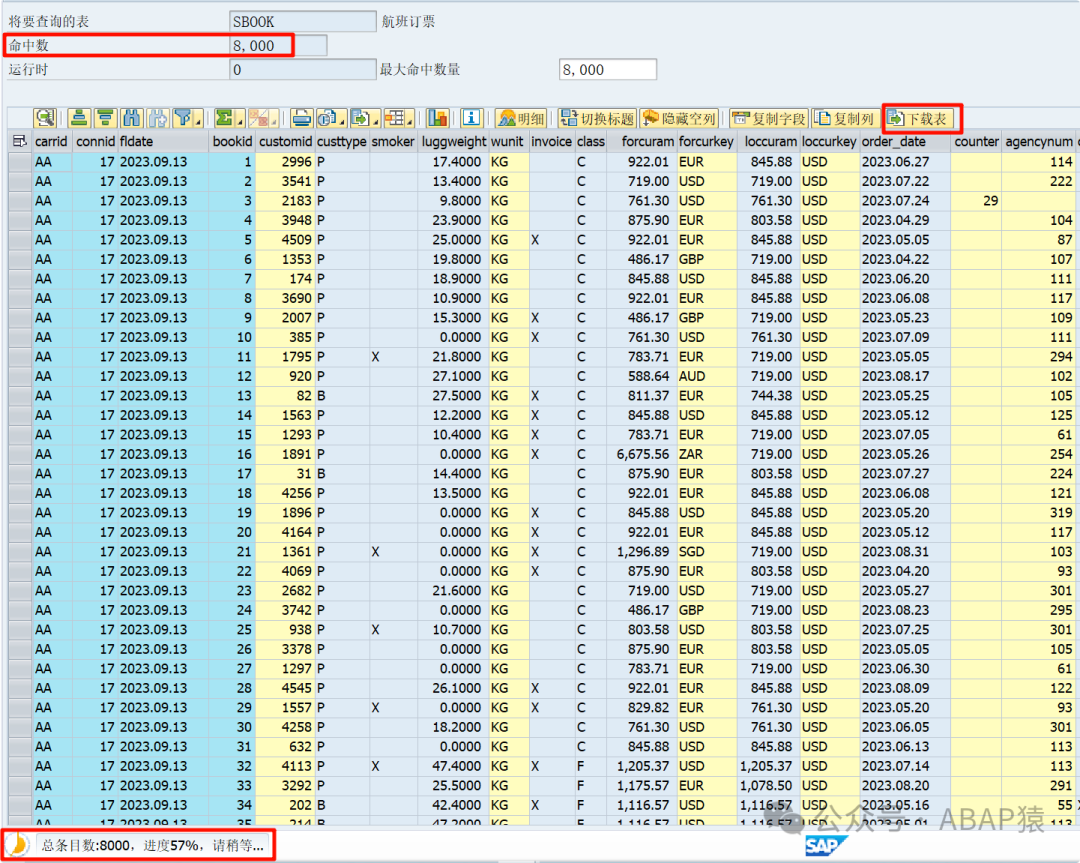Click agencynum cell 319

pyautogui.click(x=1038, y=512)
